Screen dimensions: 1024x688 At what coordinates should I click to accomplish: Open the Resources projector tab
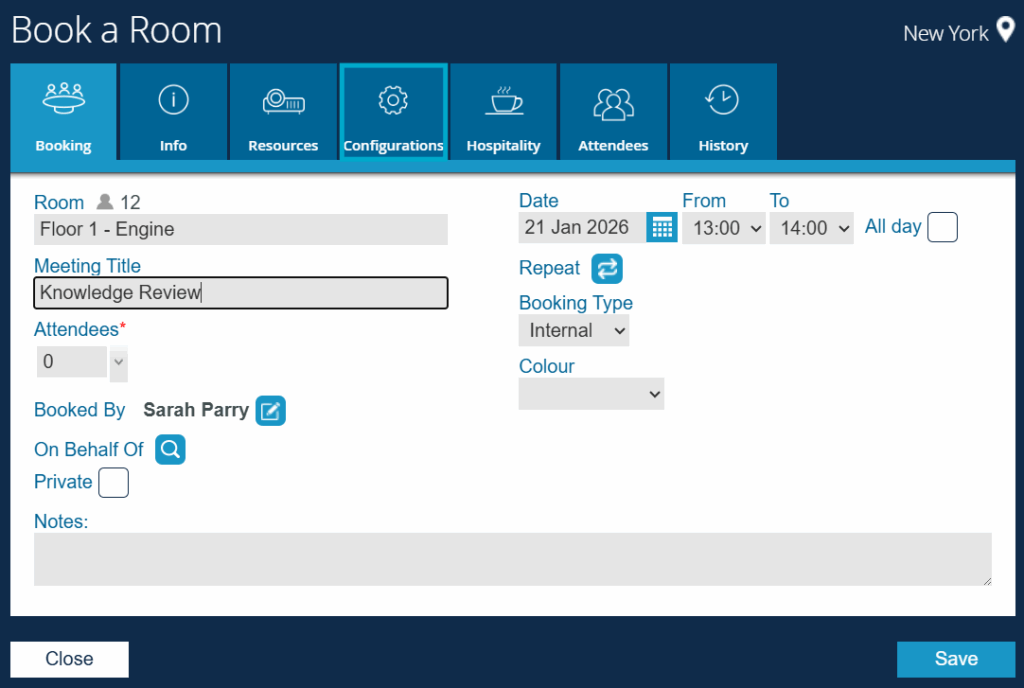pyautogui.click(x=283, y=112)
